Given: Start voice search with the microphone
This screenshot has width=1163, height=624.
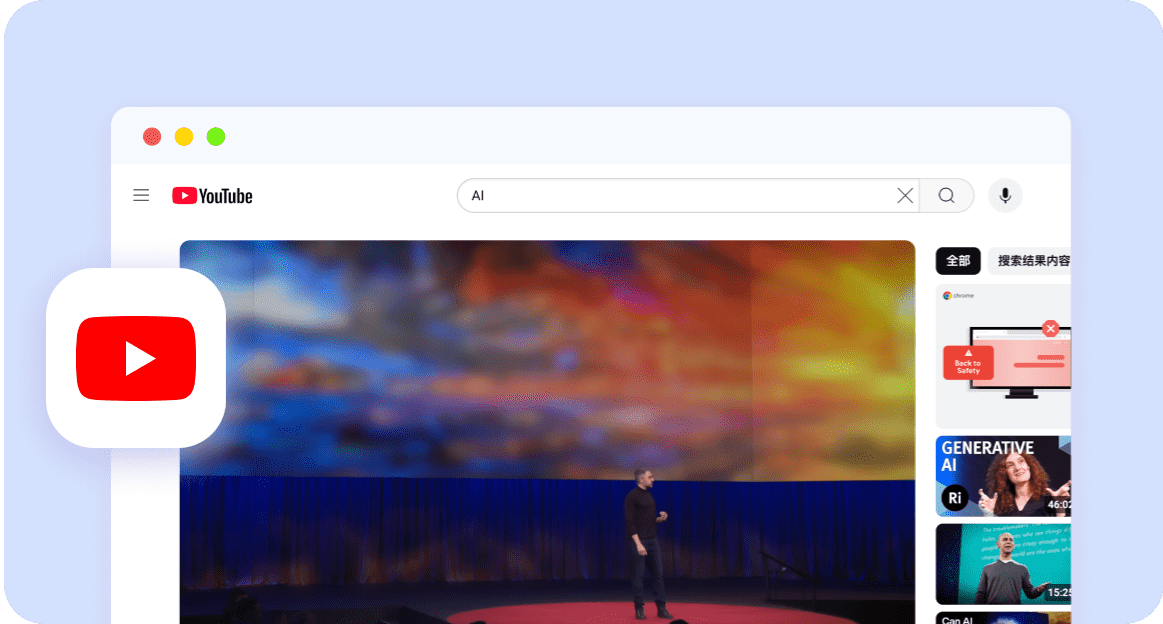Looking at the screenshot, I should tap(1005, 196).
